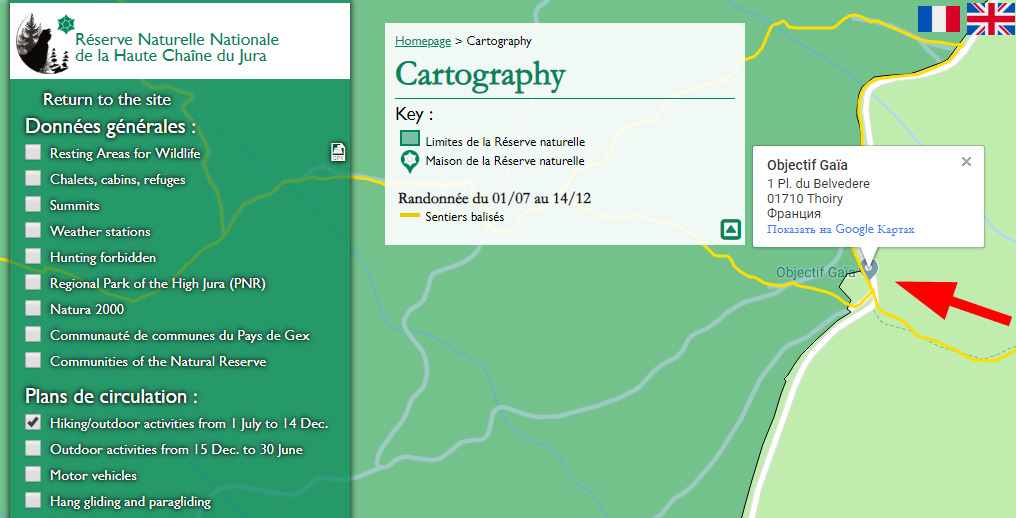Image resolution: width=1016 pixels, height=518 pixels.
Task: Enable Communauté de communes du Pays de Gex
Action: (33, 334)
